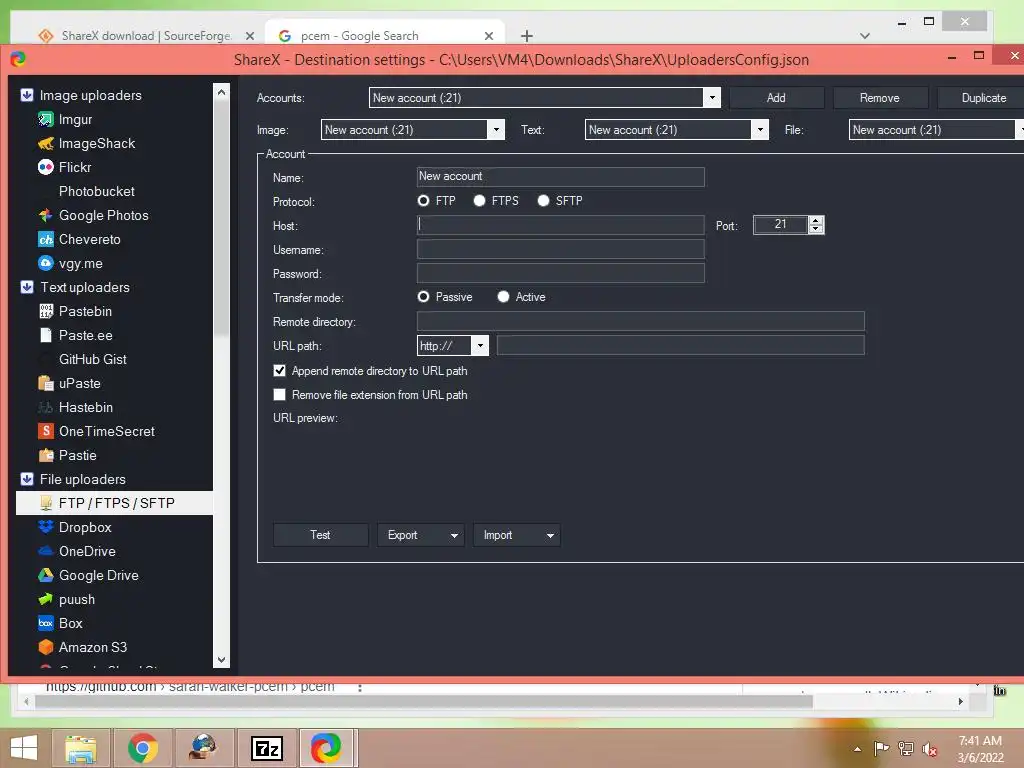Click the muted volume tray icon
The width and height of the screenshot is (1024, 768).
pos(929,749)
